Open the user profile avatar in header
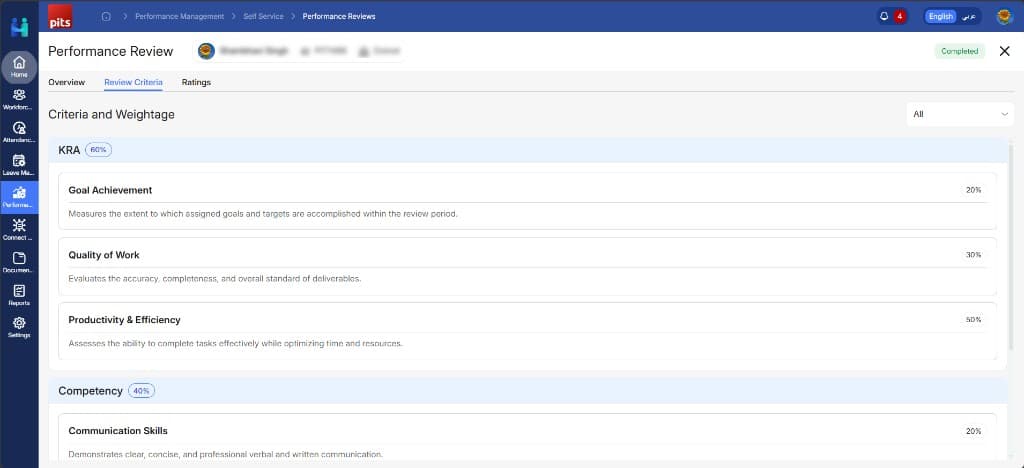The image size is (1024, 468). coord(1004,16)
